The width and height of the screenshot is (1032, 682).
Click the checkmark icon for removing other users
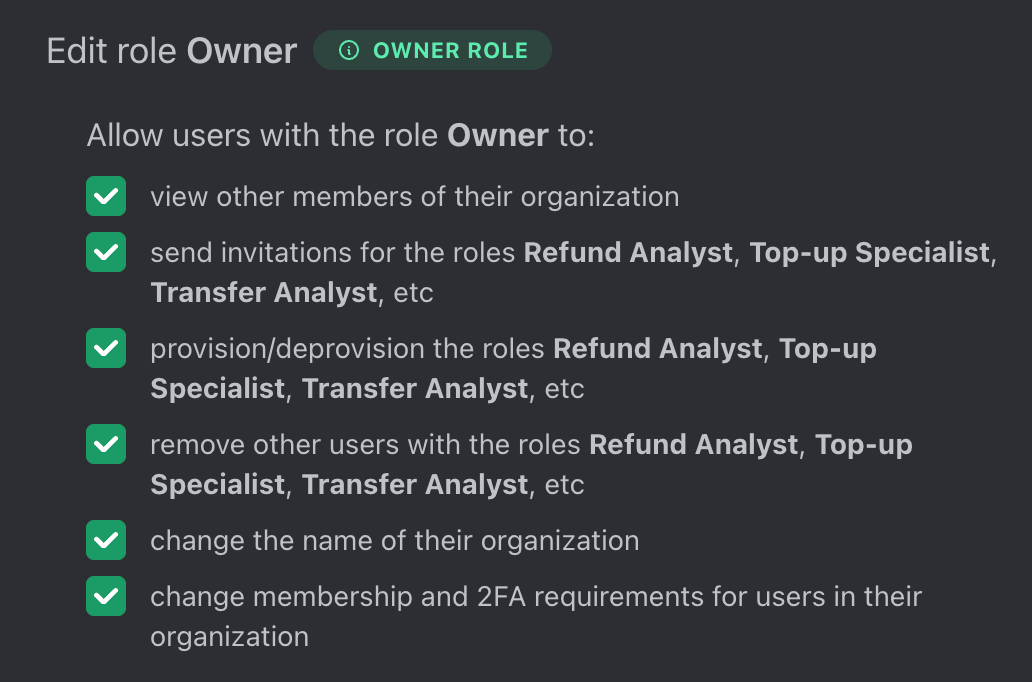click(105, 444)
